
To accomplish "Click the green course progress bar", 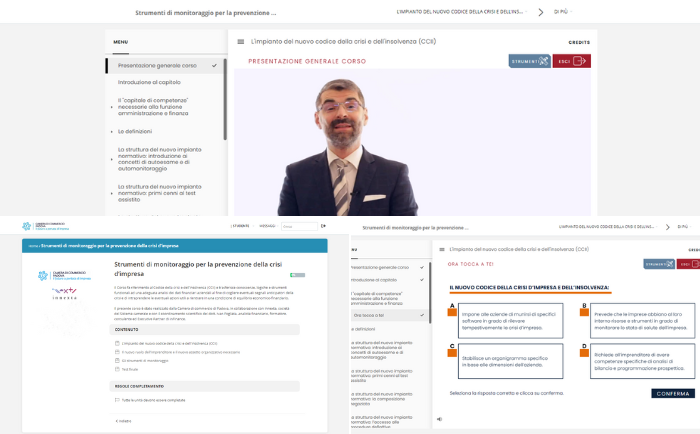I will pos(297,274).
